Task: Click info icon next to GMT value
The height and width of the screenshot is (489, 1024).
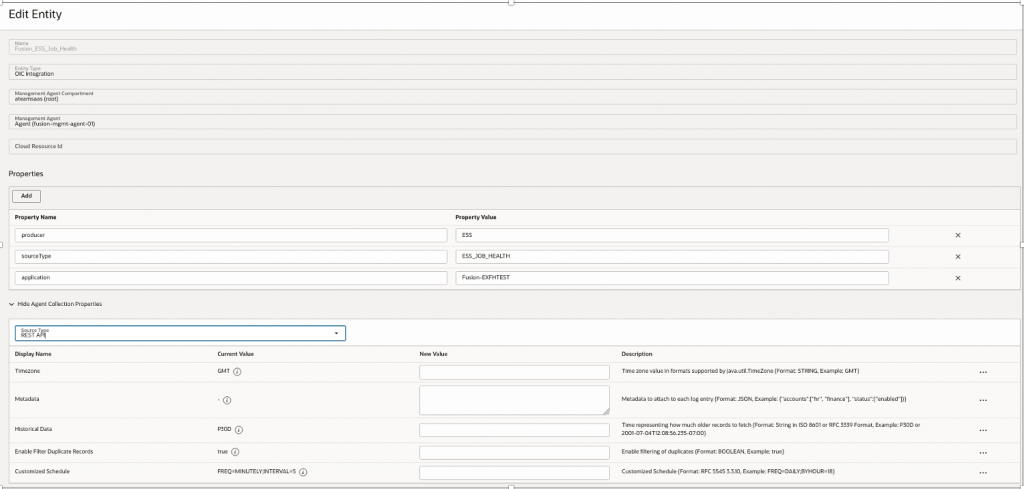Action: tap(238, 371)
